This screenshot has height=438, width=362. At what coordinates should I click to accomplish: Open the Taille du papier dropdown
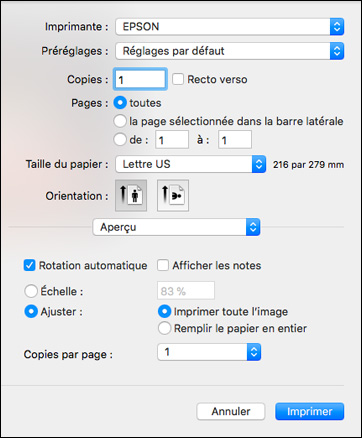[x=191, y=164]
